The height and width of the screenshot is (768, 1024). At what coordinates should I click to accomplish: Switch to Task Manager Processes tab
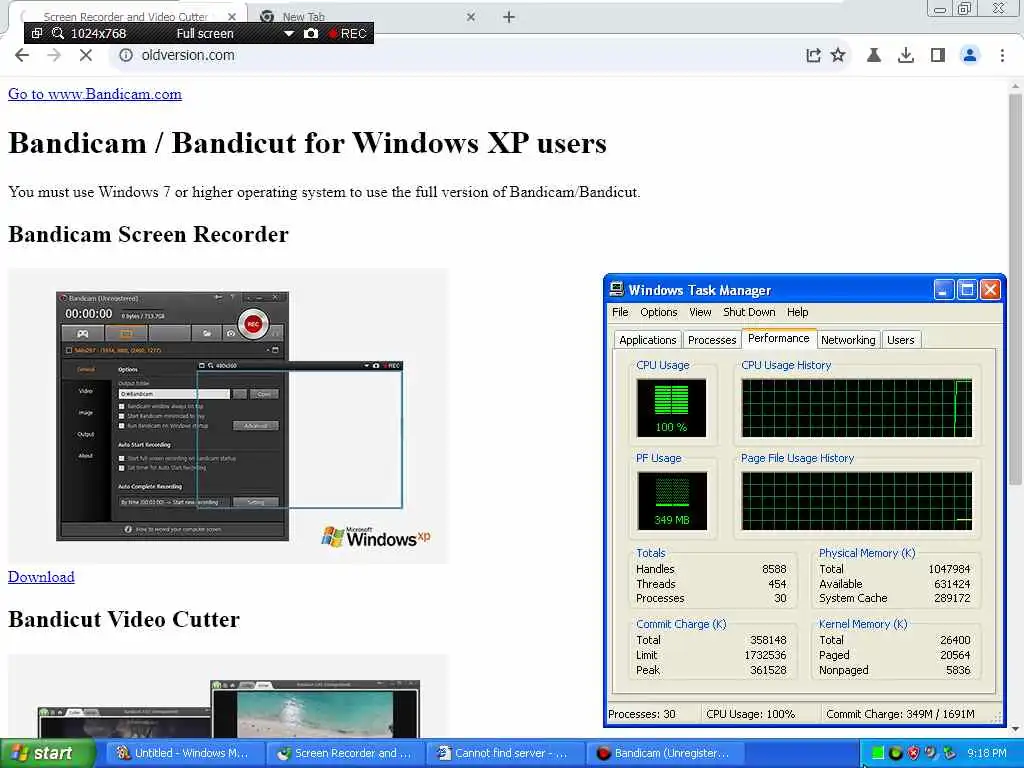[712, 340]
